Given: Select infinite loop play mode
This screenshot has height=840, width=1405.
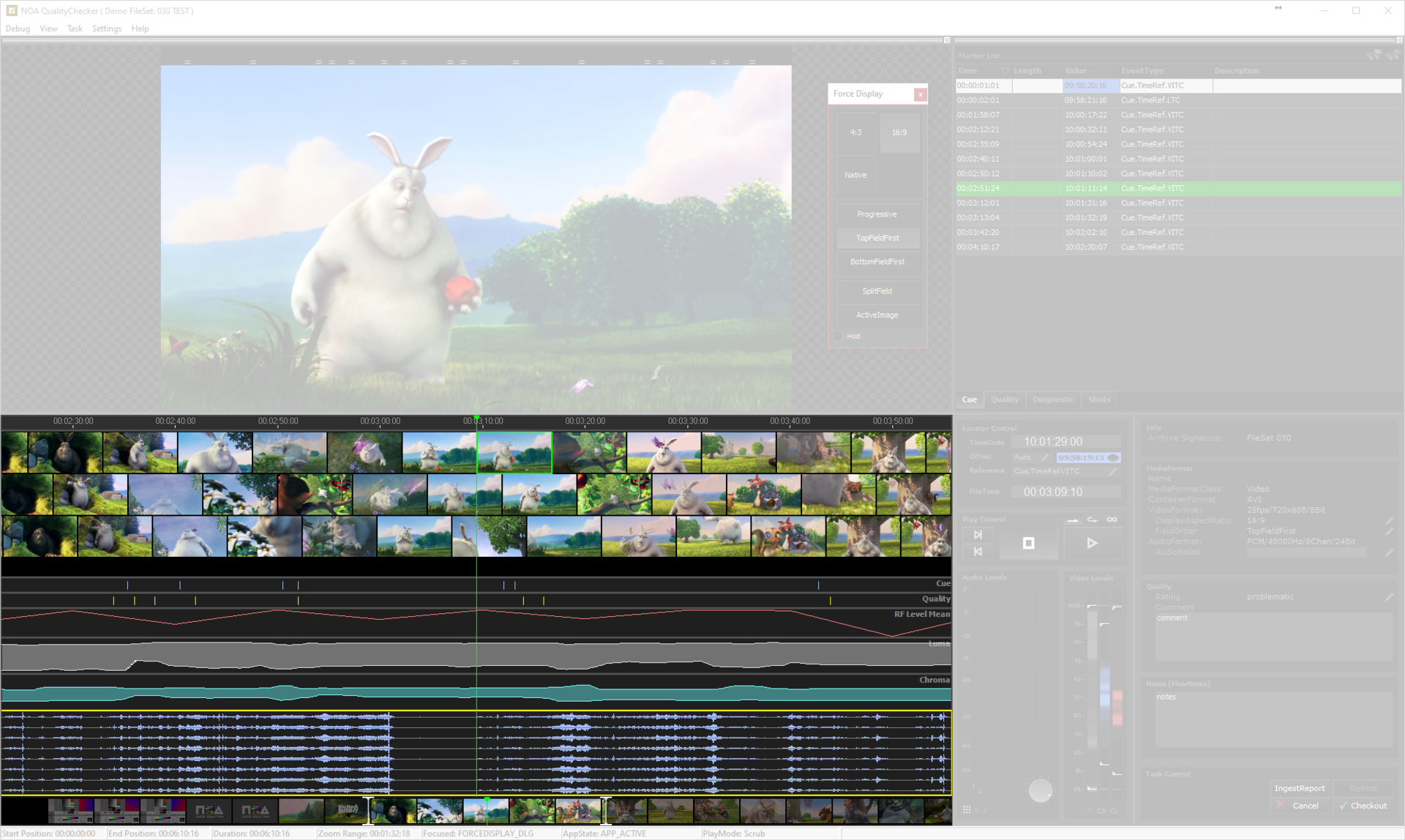Looking at the screenshot, I should (1112, 520).
